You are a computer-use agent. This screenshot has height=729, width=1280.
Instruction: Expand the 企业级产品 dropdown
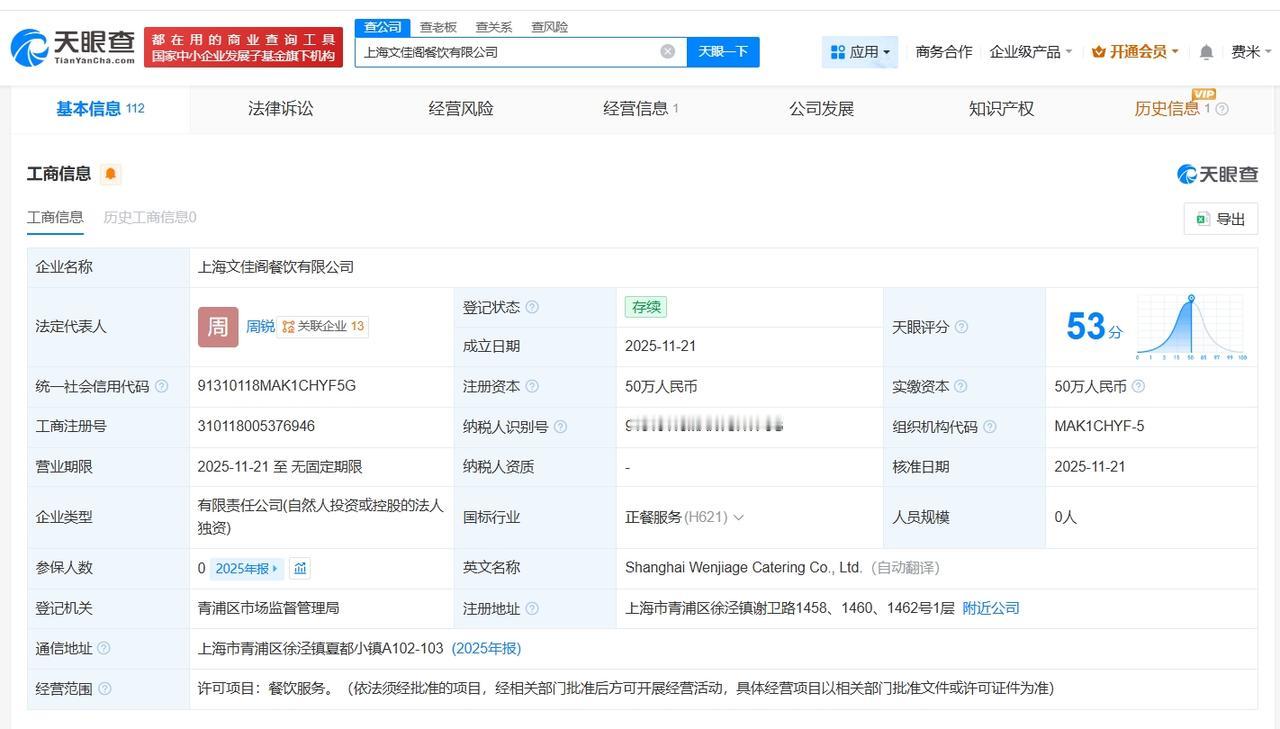click(x=1030, y=52)
